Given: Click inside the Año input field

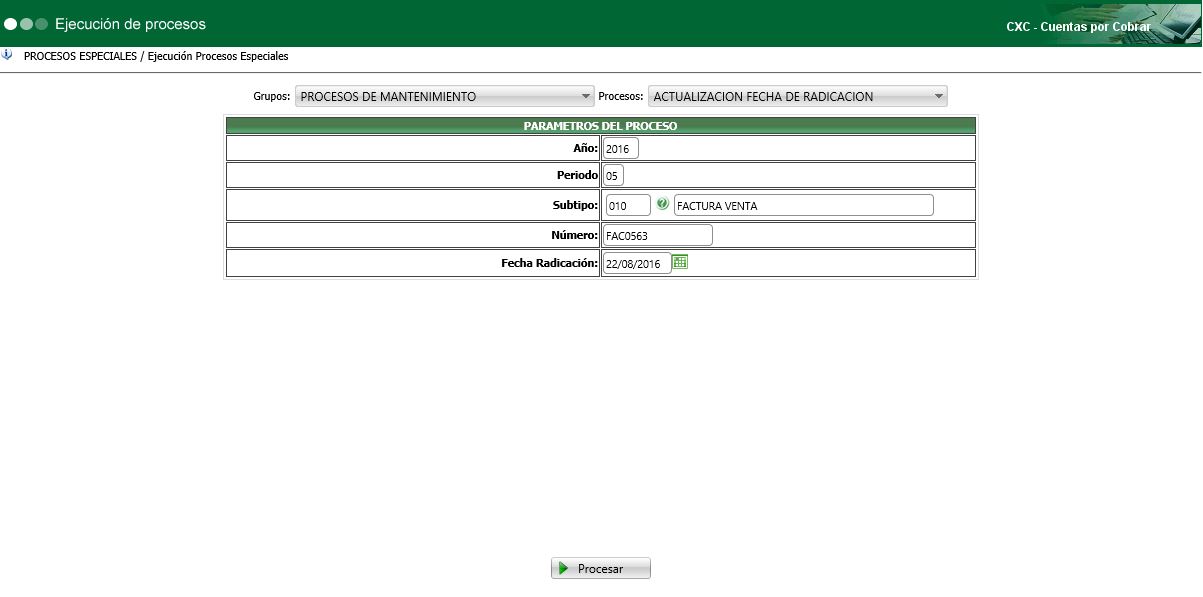Looking at the screenshot, I should pos(619,147).
